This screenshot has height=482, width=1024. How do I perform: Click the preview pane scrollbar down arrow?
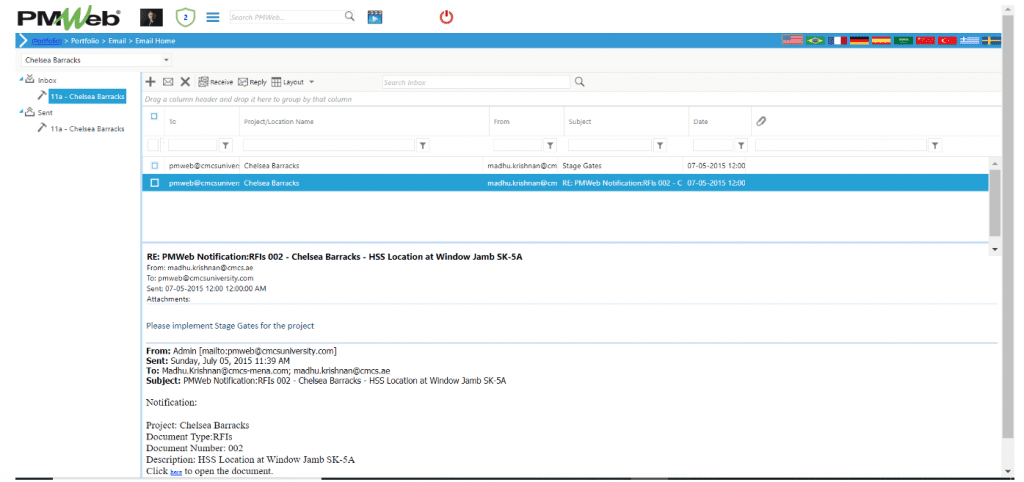pos(1008,472)
